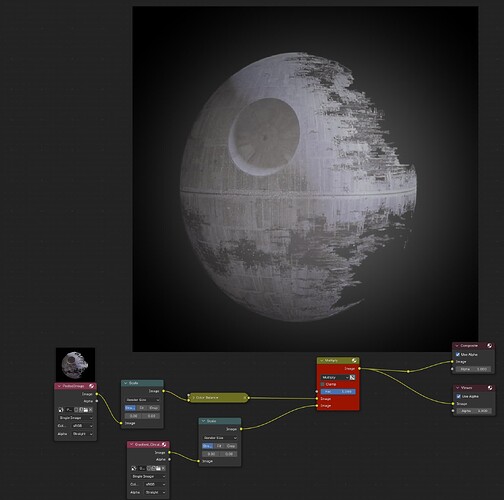Open sRGB color space dropdown in Gradient_Circular node
This screenshot has height=500, width=504.
point(155,484)
